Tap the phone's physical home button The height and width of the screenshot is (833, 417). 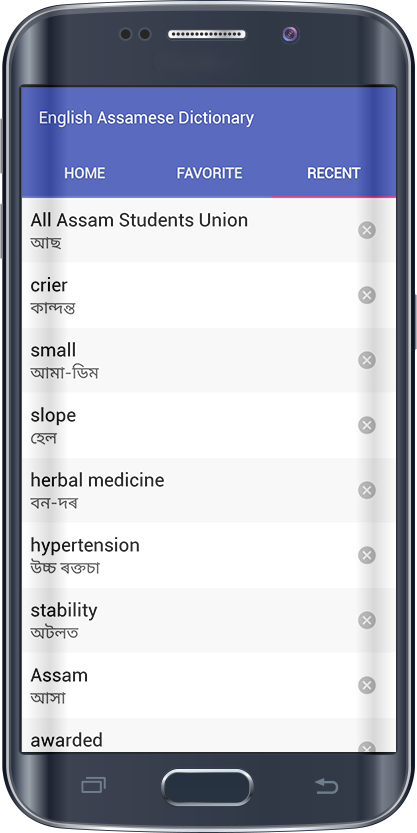[x=207, y=787]
